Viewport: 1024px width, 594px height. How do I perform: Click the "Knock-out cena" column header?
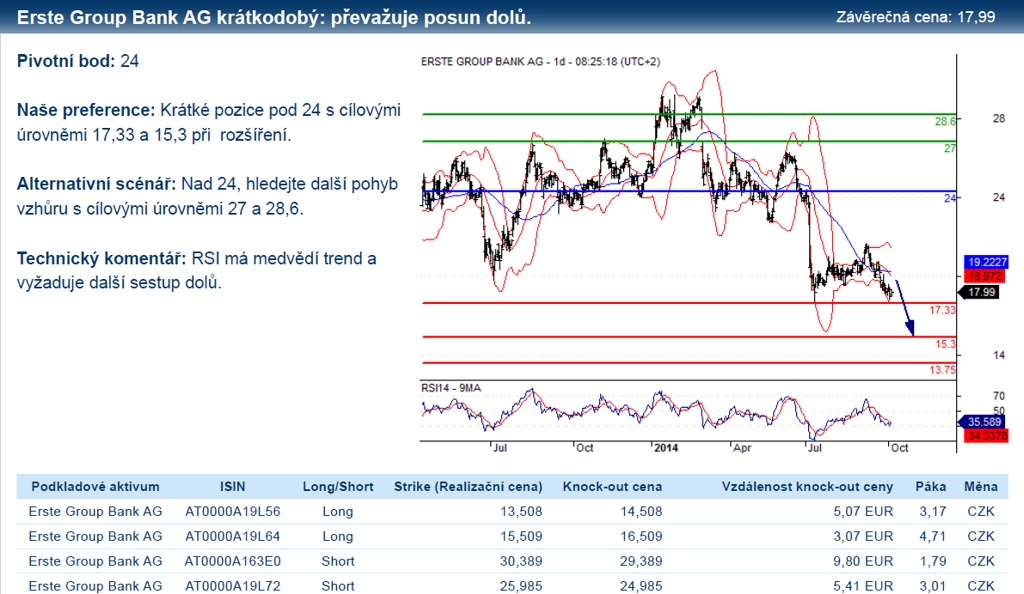(x=613, y=487)
